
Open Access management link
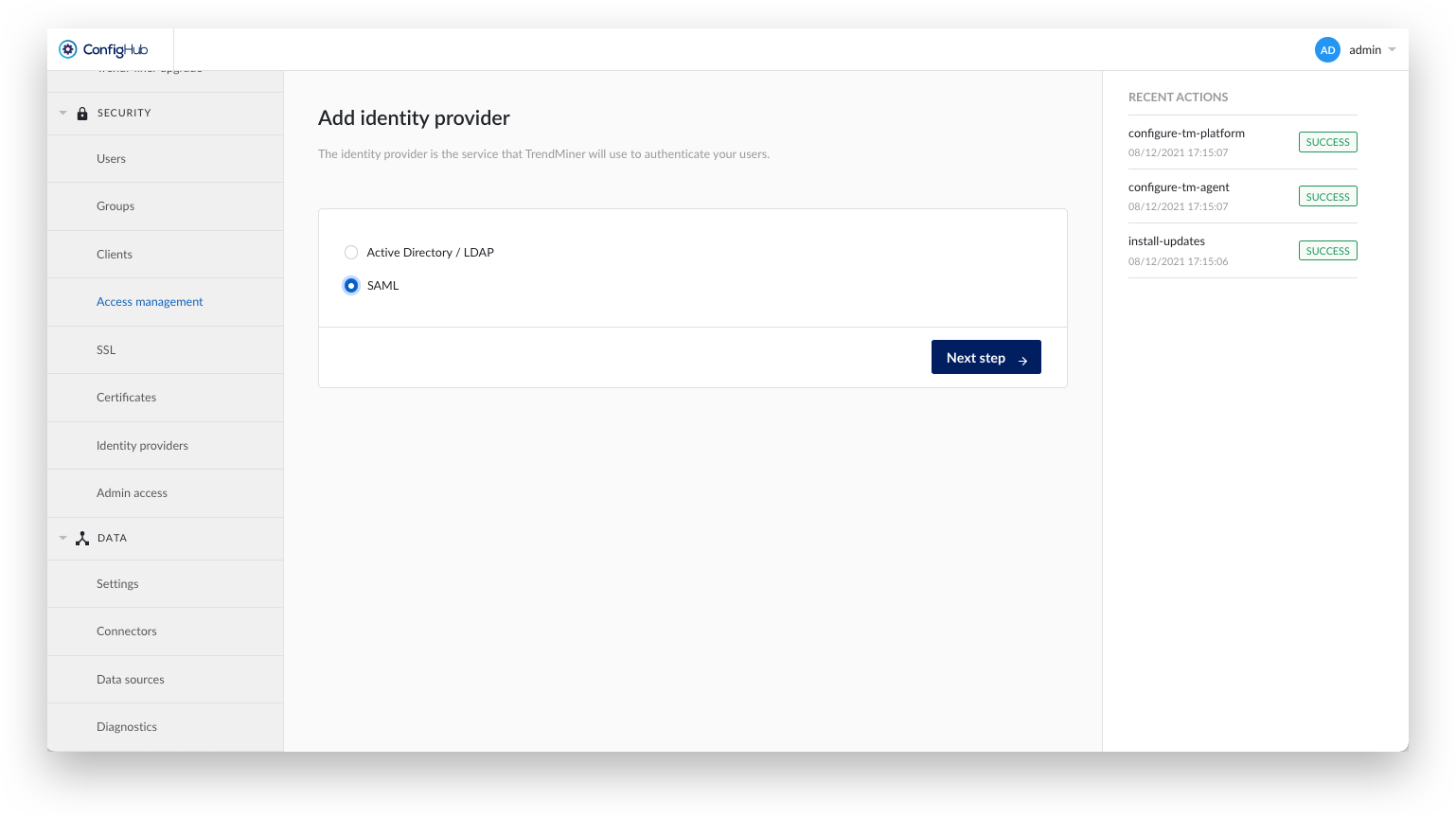(150, 302)
